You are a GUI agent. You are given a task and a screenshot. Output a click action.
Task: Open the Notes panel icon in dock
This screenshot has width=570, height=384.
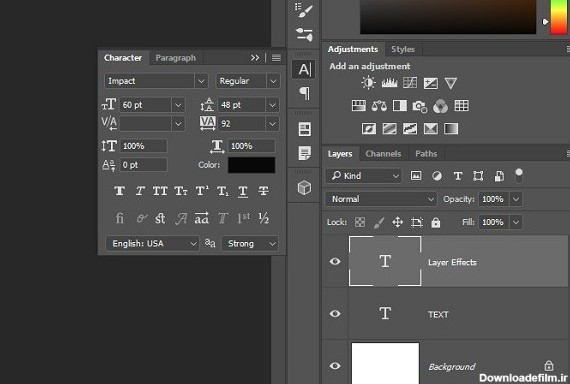[x=304, y=153]
